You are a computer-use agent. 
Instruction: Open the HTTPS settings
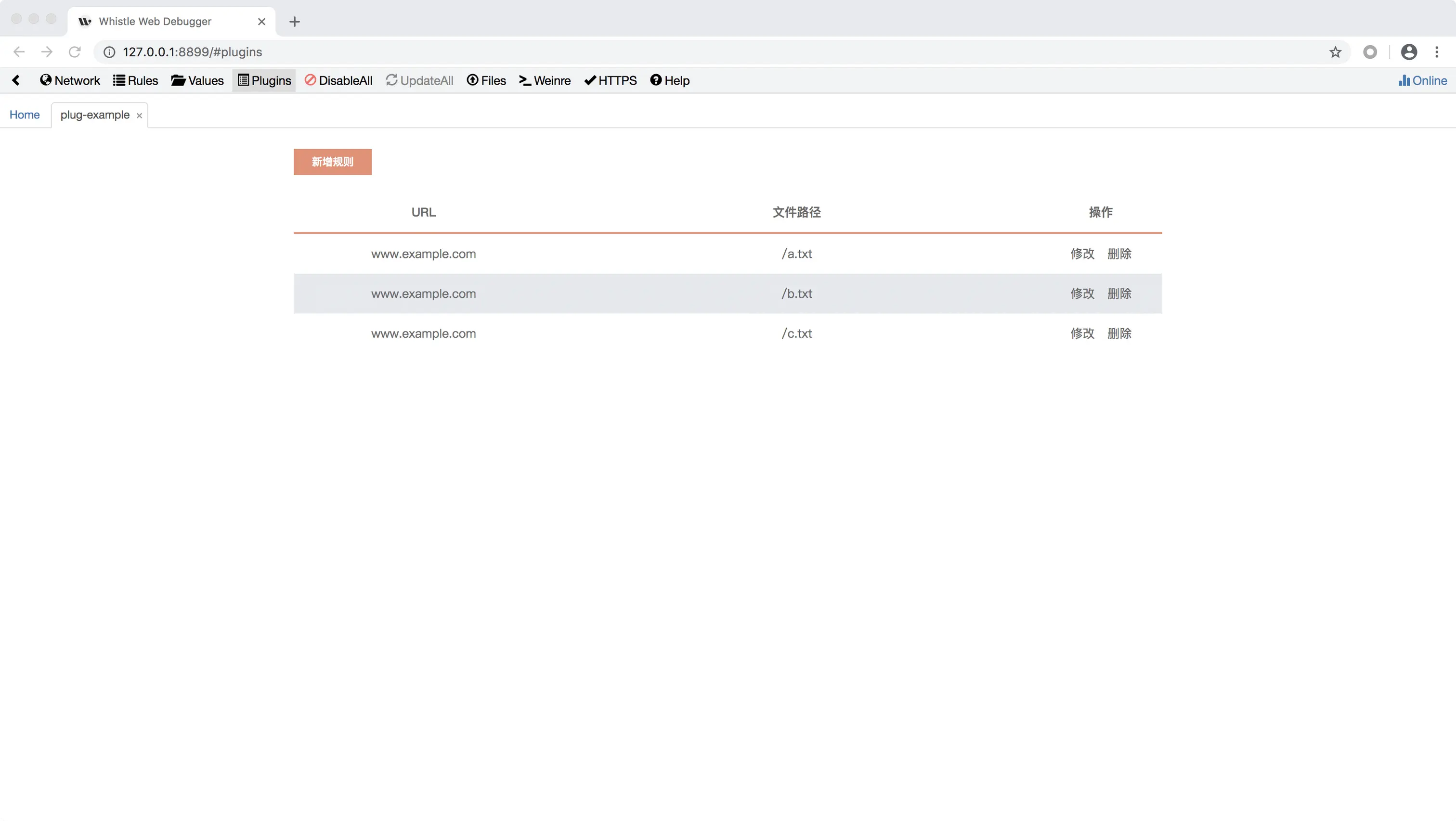611,80
